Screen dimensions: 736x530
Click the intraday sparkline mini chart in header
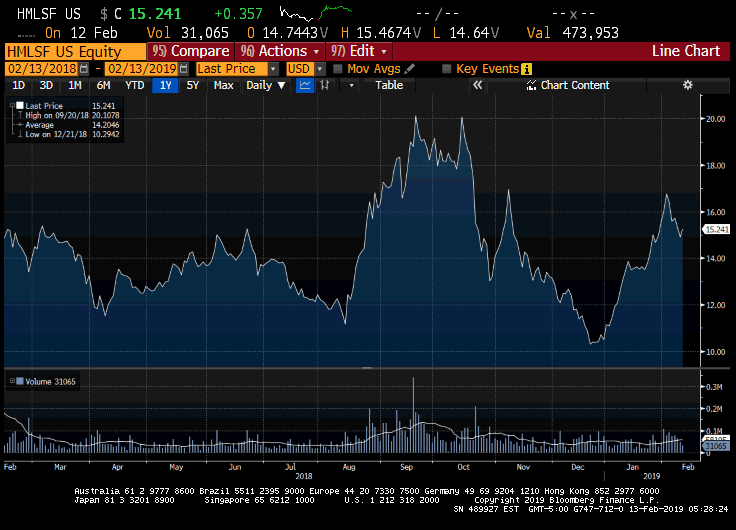point(315,13)
